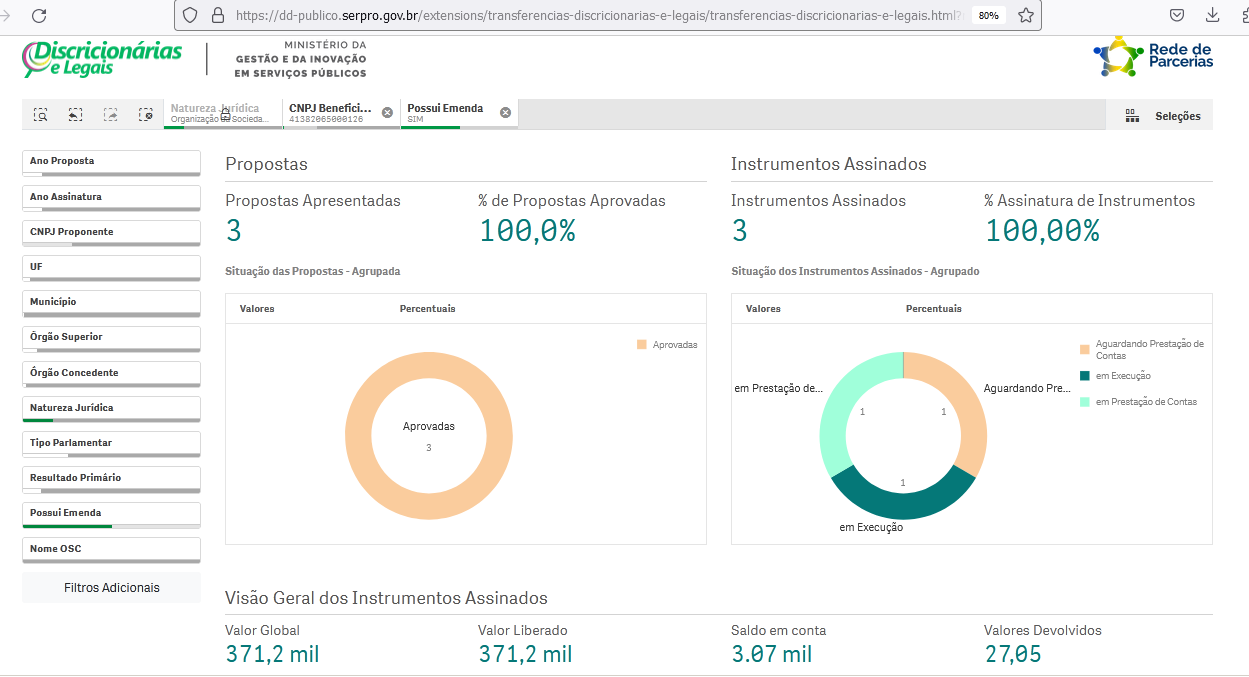Expand the Município filter
1249x677 pixels.
tap(111, 302)
